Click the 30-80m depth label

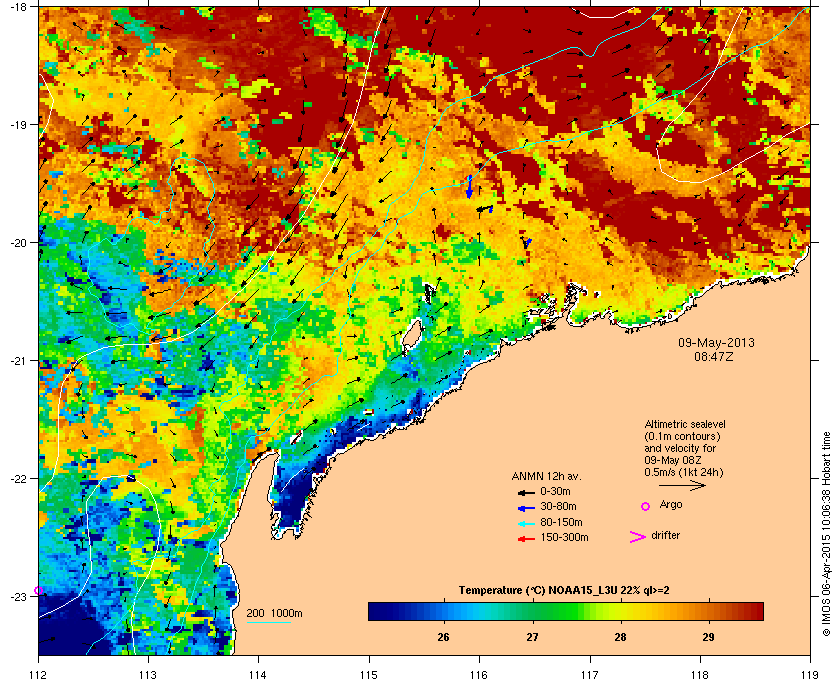tap(558, 506)
